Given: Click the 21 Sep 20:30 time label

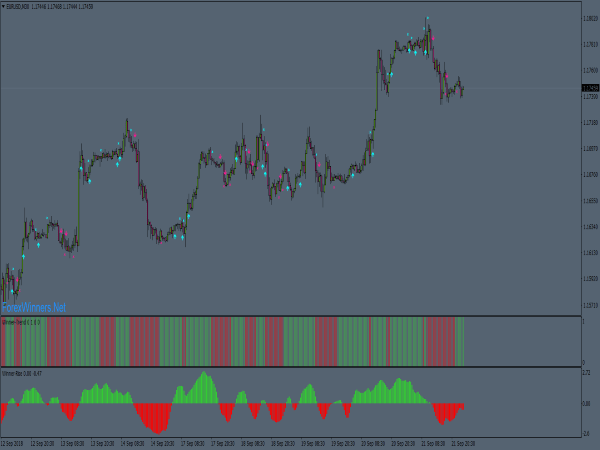Looking at the screenshot, I should 463,443.
